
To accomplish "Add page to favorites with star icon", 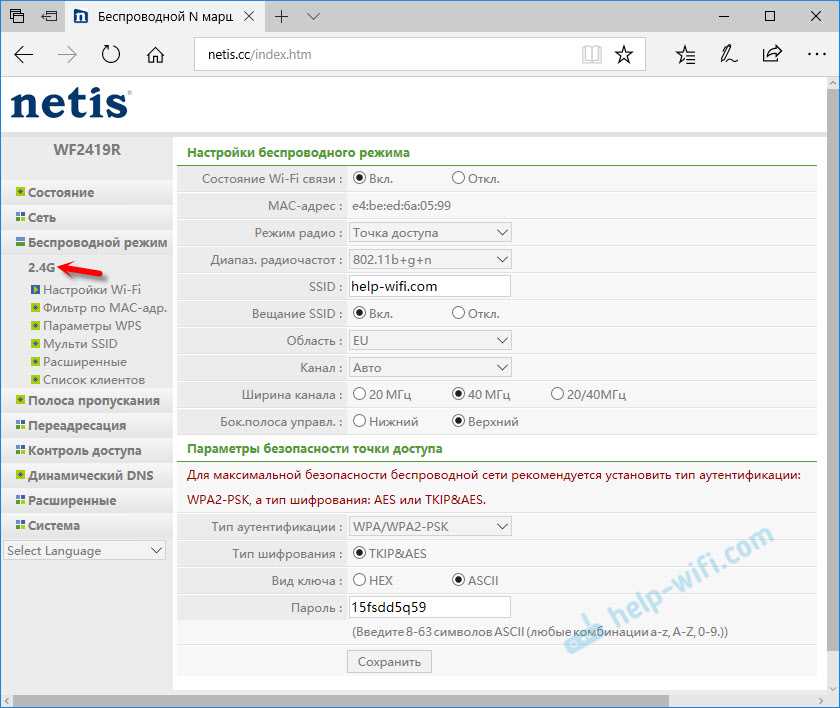I will (624, 54).
